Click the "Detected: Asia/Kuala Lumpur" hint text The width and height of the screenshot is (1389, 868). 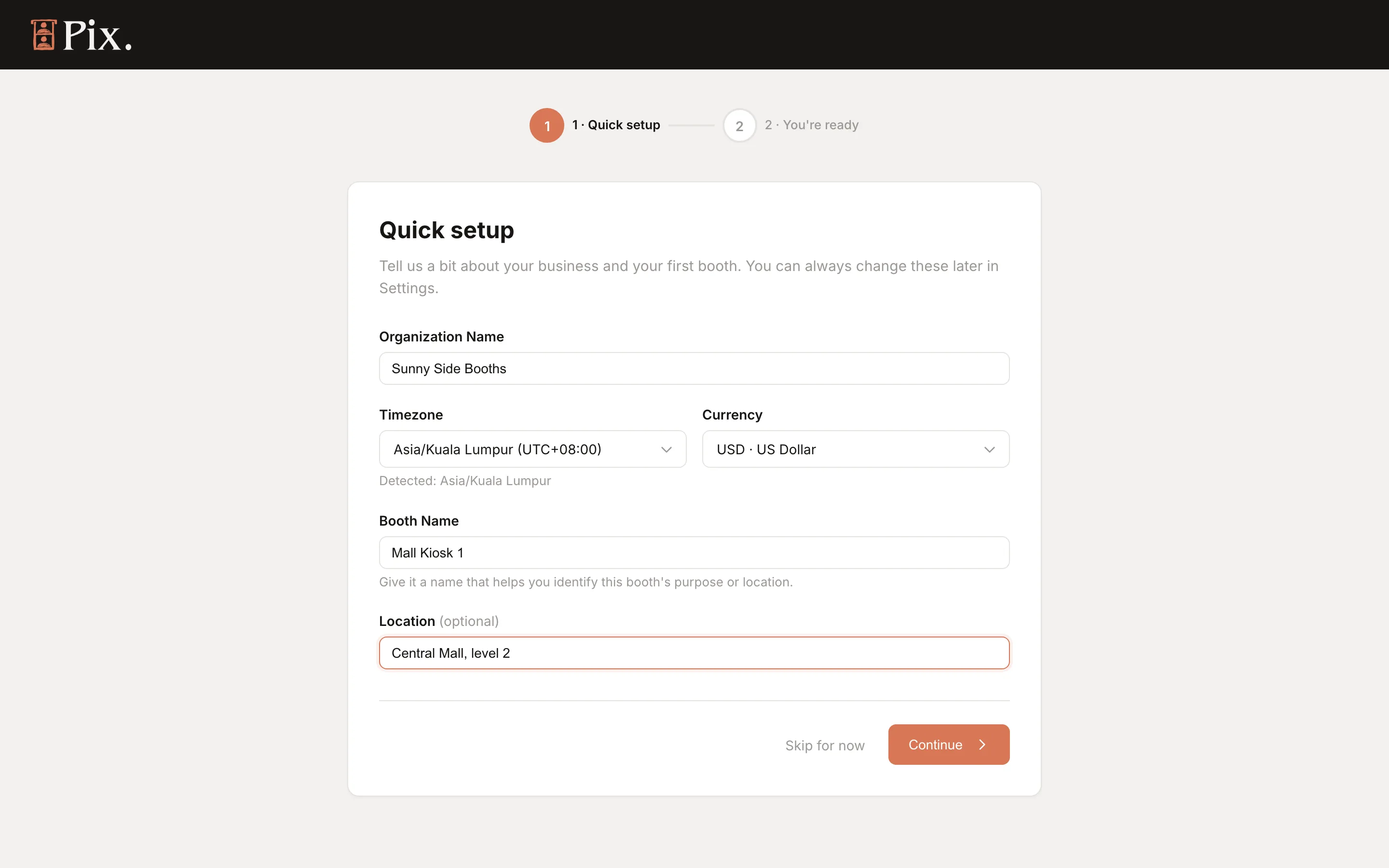click(x=465, y=481)
